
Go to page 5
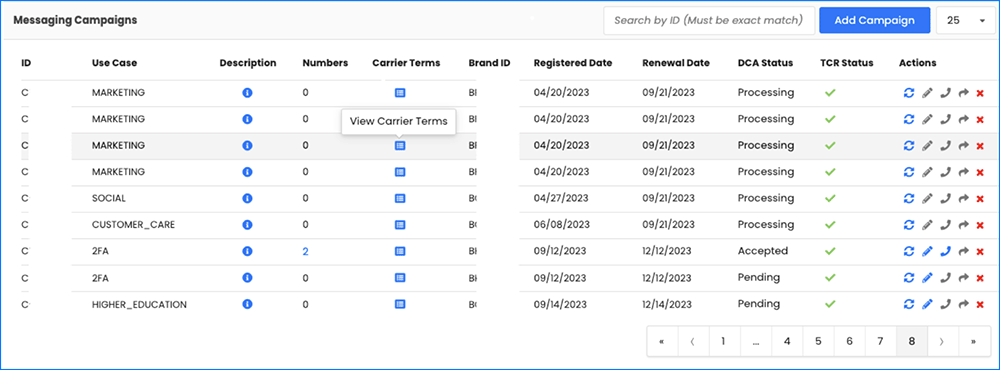click(x=818, y=341)
